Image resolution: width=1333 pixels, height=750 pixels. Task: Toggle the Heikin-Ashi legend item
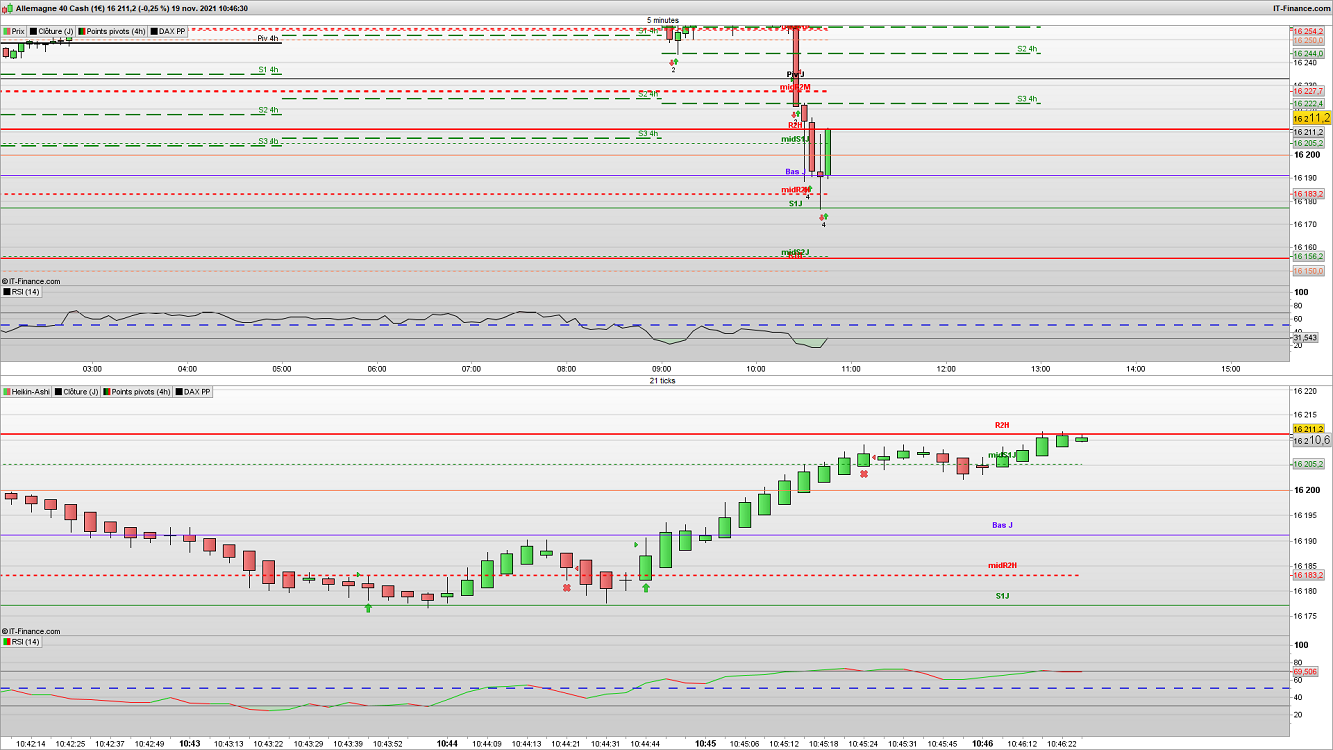point(27,392)
